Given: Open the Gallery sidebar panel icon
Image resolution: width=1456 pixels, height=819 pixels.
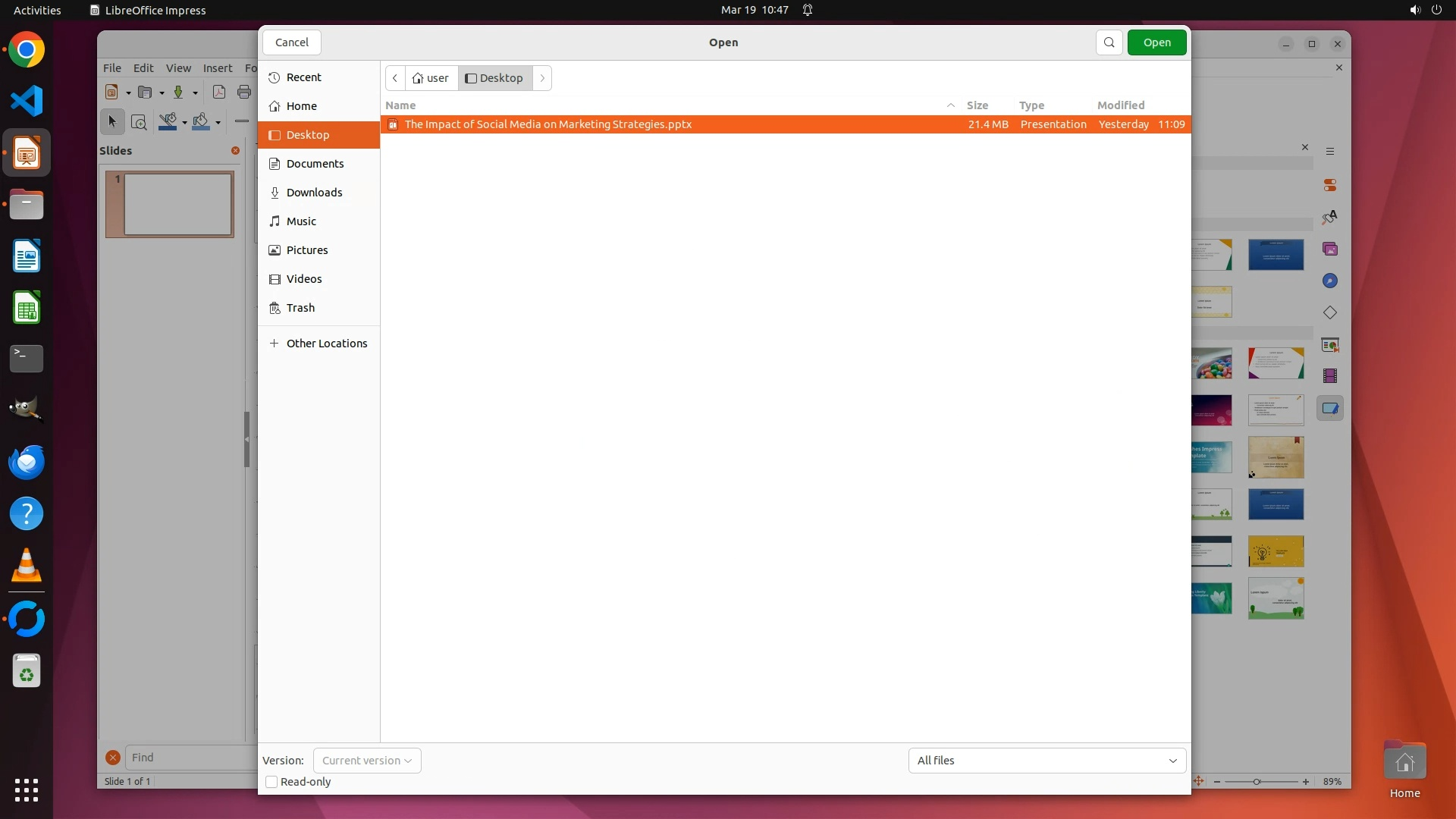Looking at the screenshot, I should point(1330,249).
